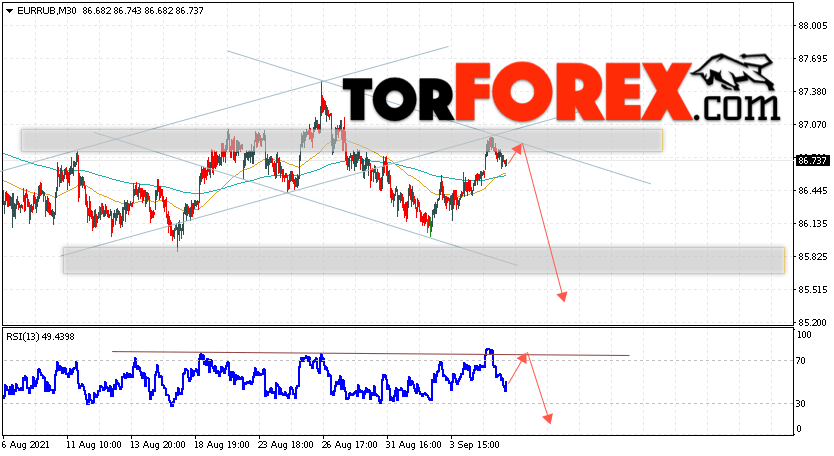Select the upper gray resistance zone rectangle
The width and height of the screenshot is (834, 456).
point(342,140)
